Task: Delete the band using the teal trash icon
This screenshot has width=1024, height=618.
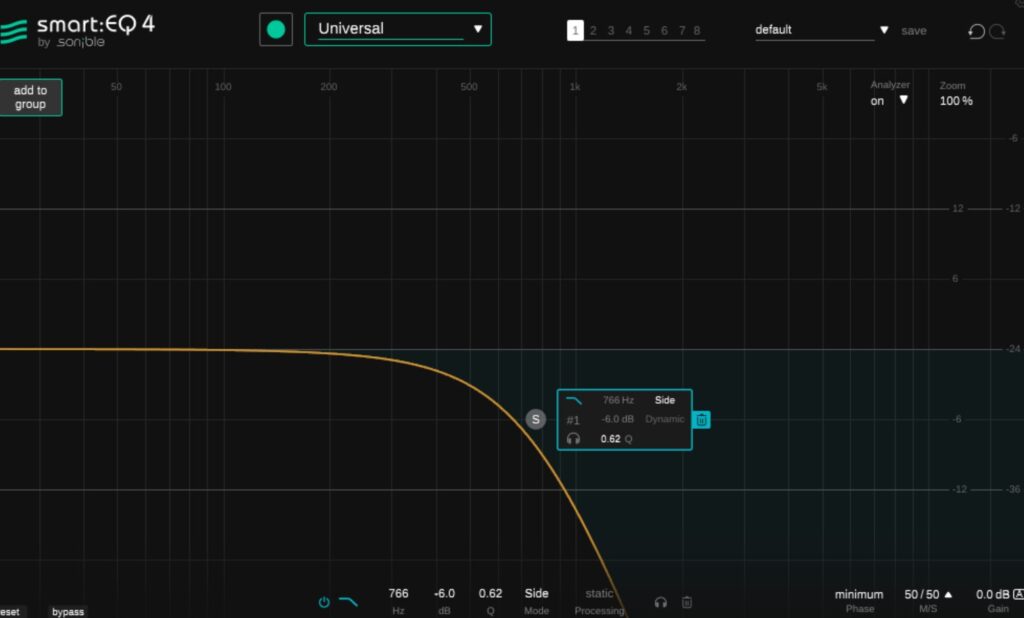Action: pyautogui.click(x=702, y=420)
